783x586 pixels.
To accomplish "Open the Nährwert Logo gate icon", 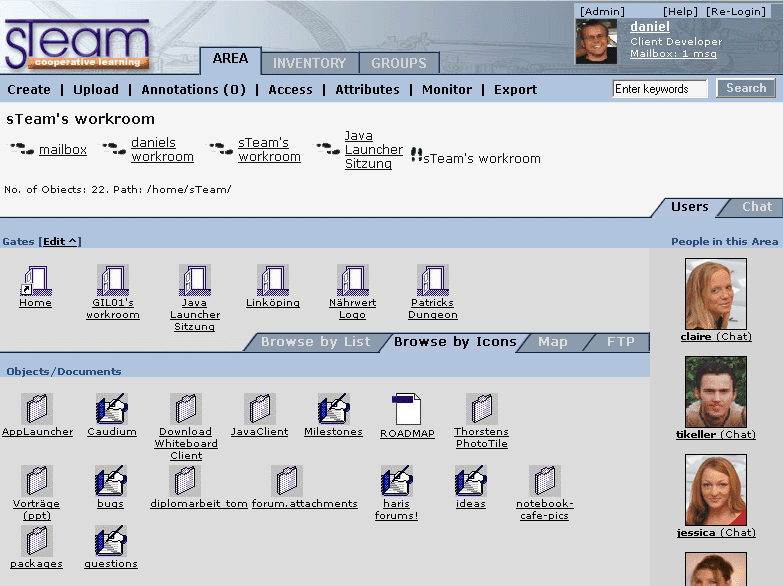I will pos(353,280).
